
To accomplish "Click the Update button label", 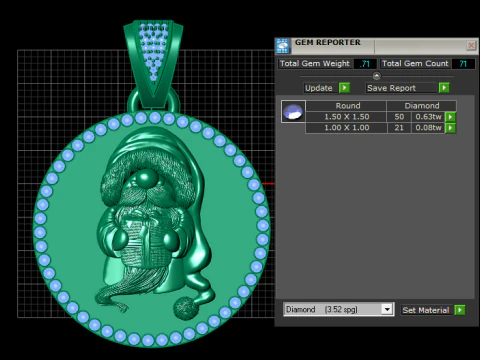I will pyautogui.click(x=319, y=88).
